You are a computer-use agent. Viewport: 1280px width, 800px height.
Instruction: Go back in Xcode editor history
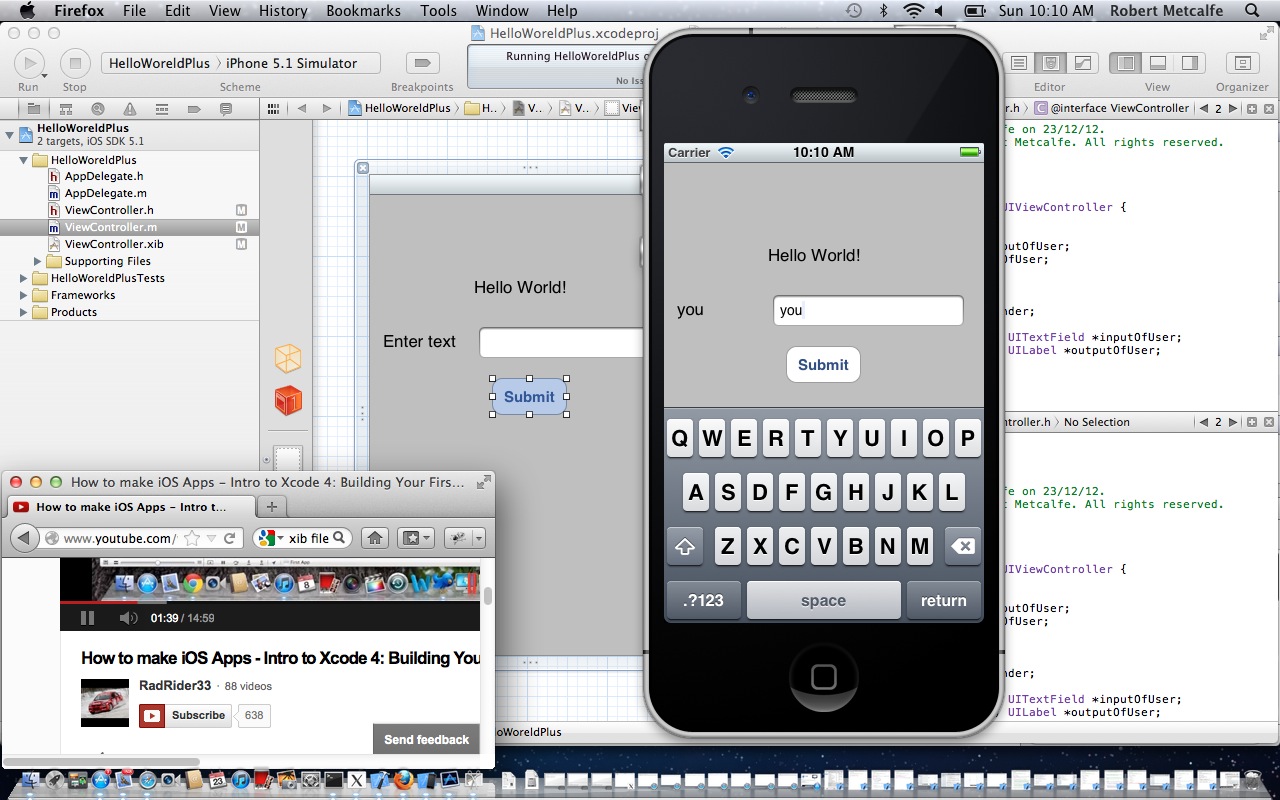[301, 108]
